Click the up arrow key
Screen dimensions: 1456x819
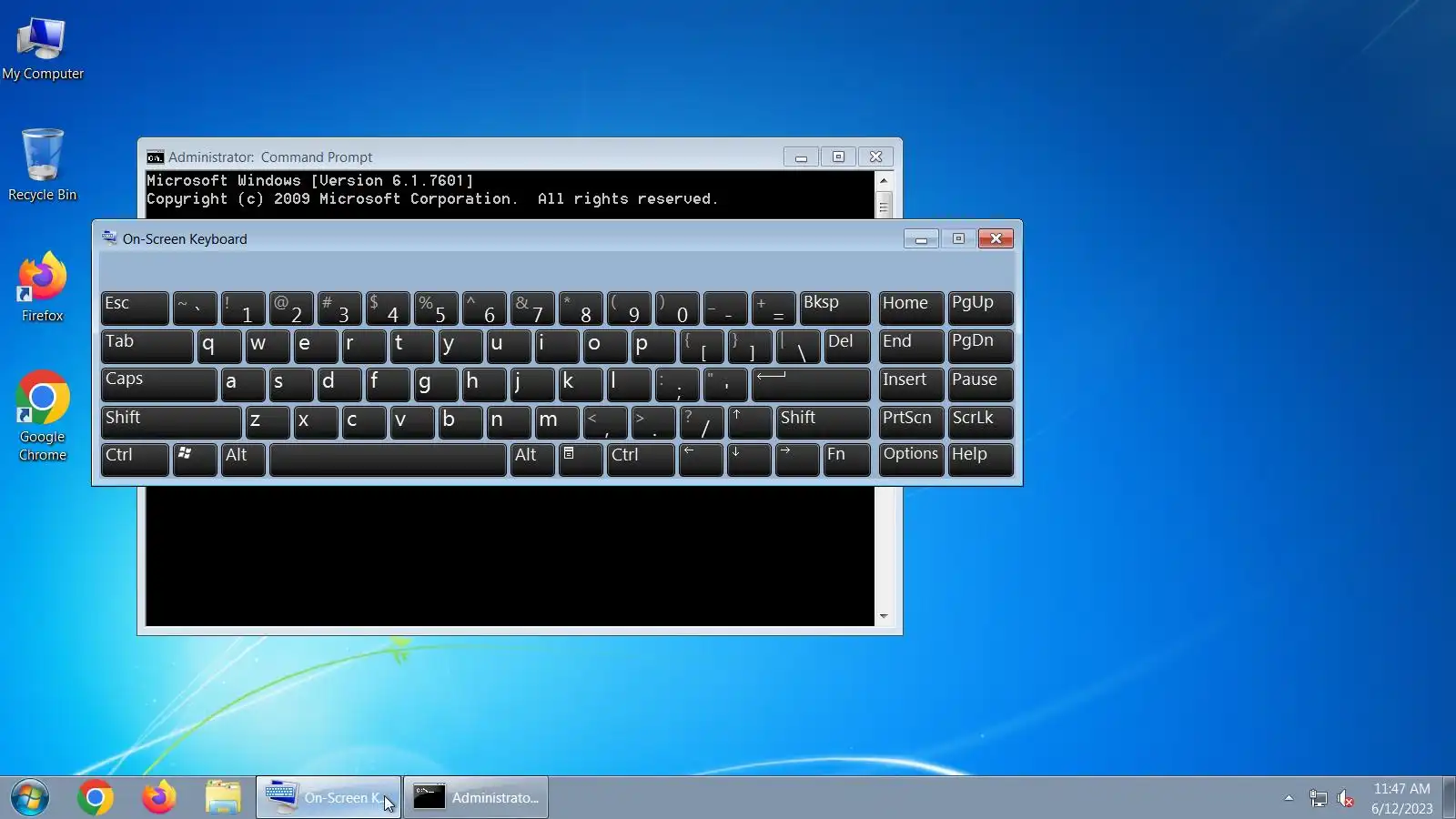click(750, 423)
